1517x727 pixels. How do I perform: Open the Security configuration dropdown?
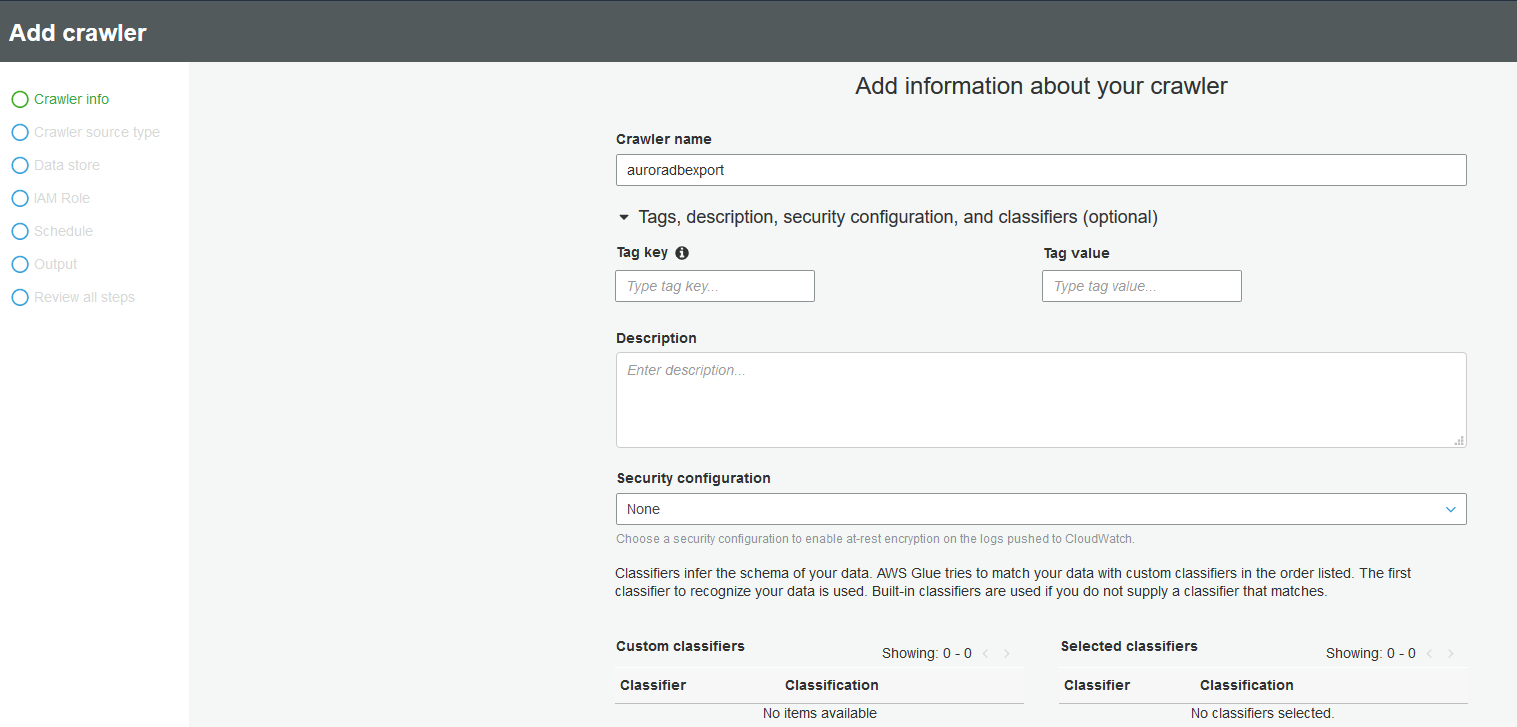click(1041, 509)
